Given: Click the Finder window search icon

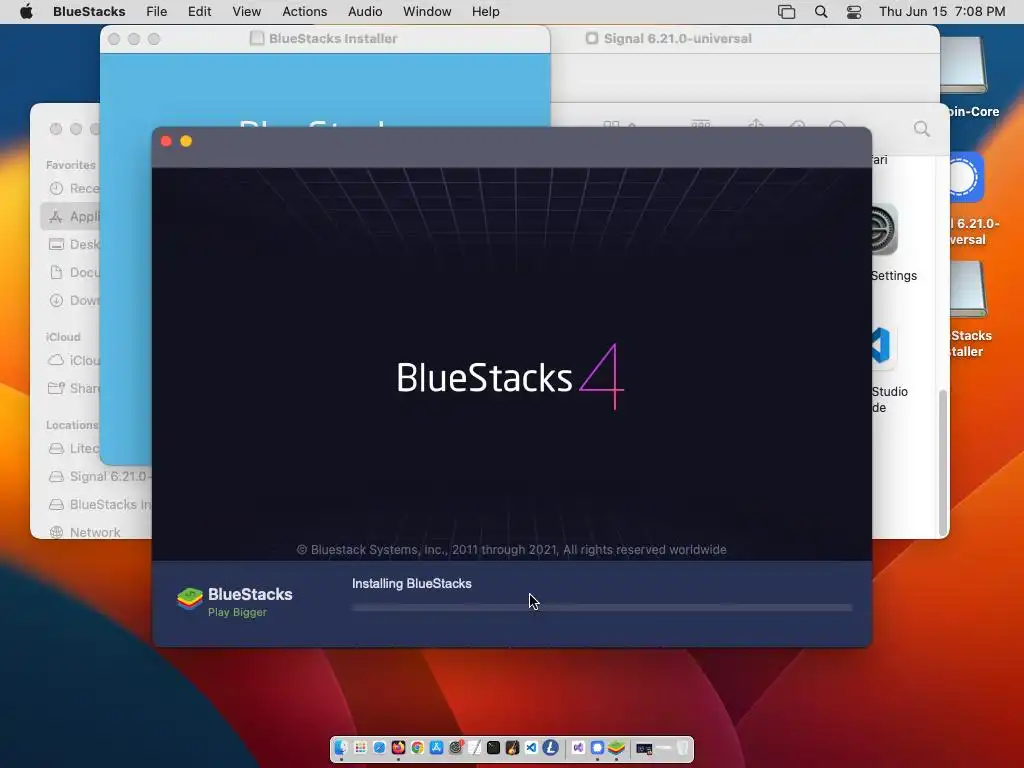Looking at the screenshot, I should point(921,129).
